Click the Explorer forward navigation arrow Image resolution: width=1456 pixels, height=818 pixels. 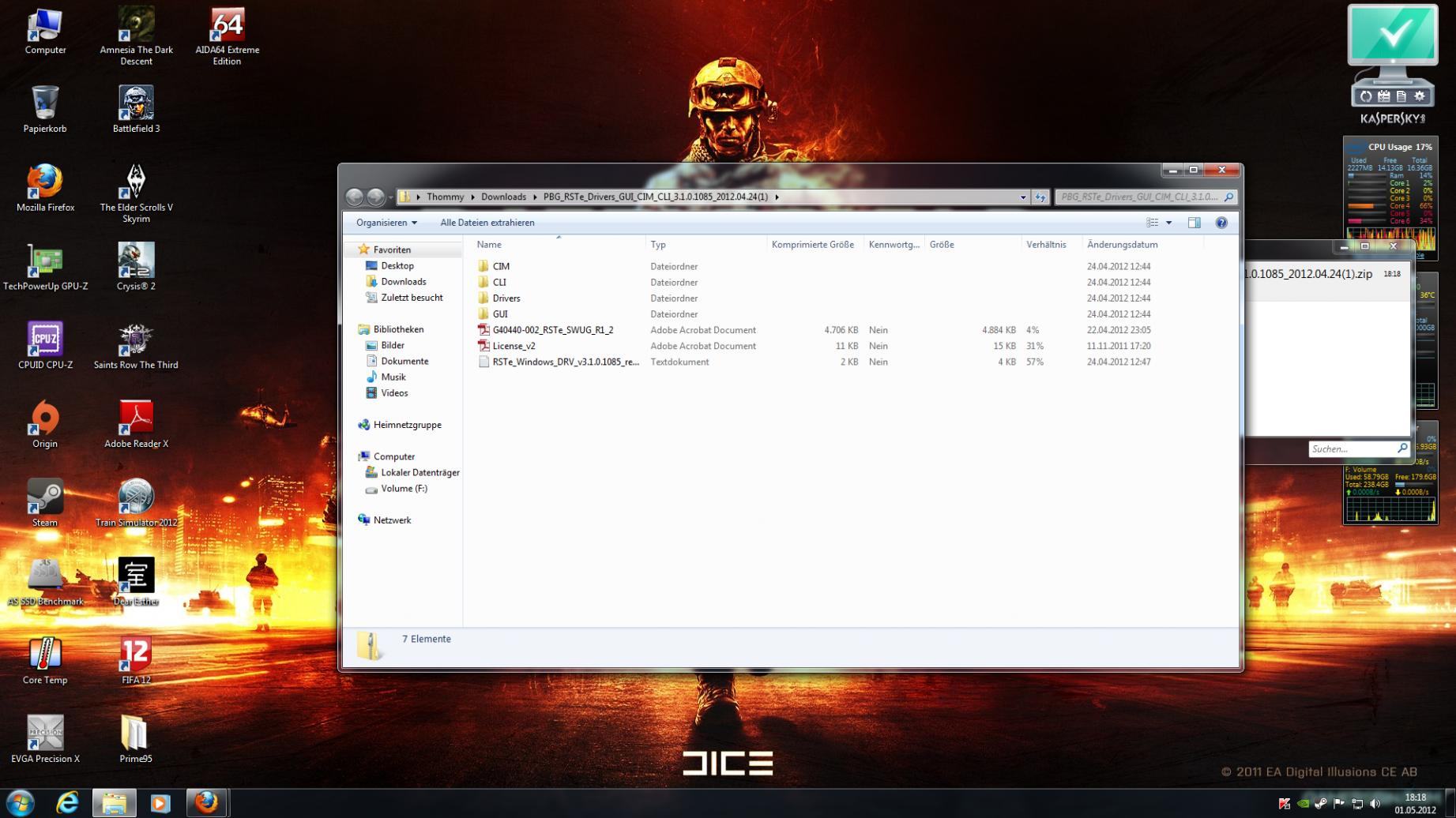(x=376, y=197)
